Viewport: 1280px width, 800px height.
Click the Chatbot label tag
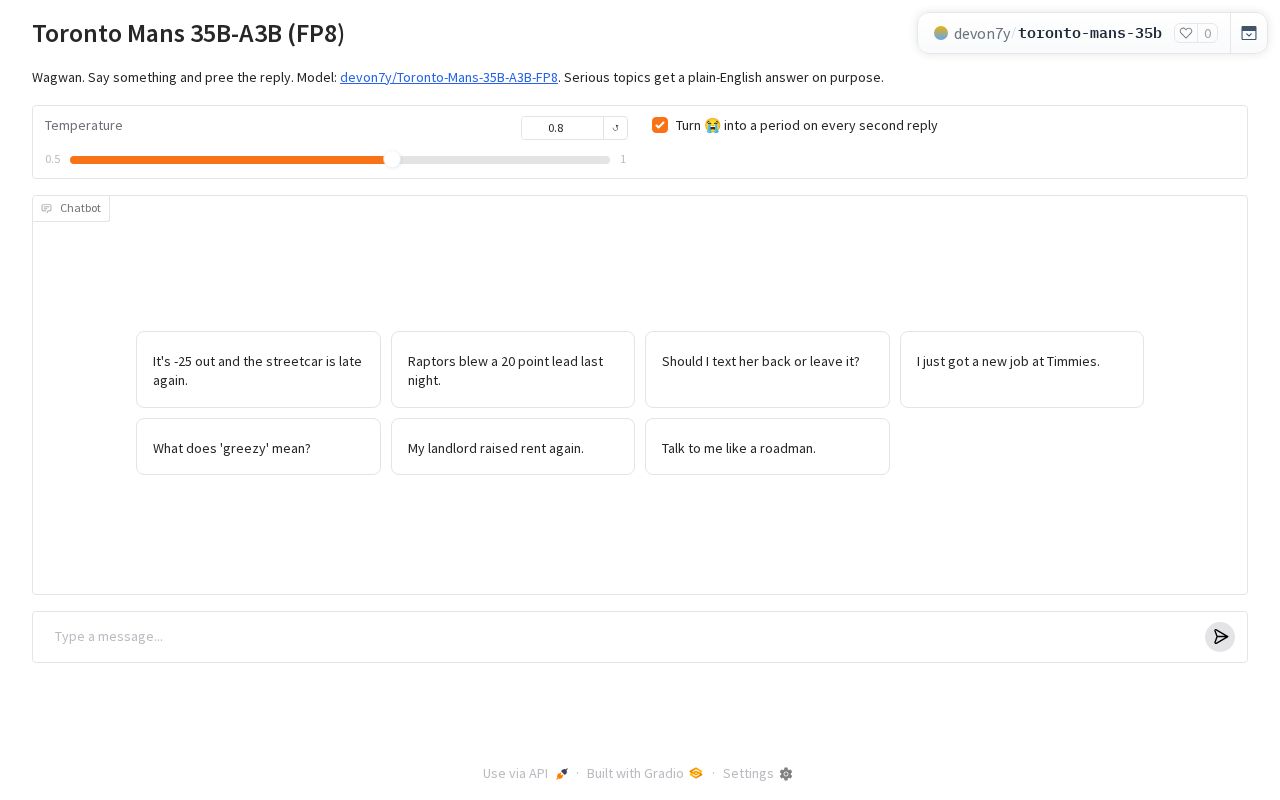tap(71, 208)
